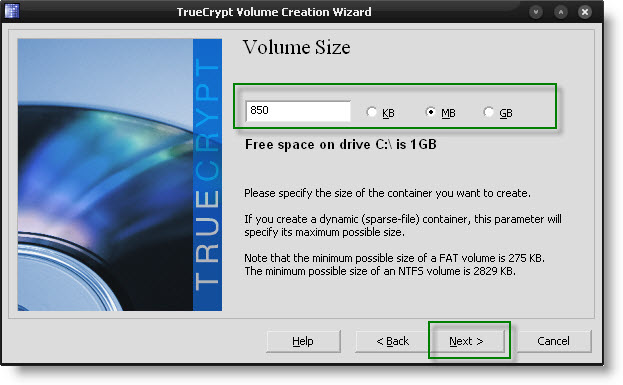Screen dimensions: 623x385
Task: Cancel the volume creation wizard
Action: (x=553, y=341)
